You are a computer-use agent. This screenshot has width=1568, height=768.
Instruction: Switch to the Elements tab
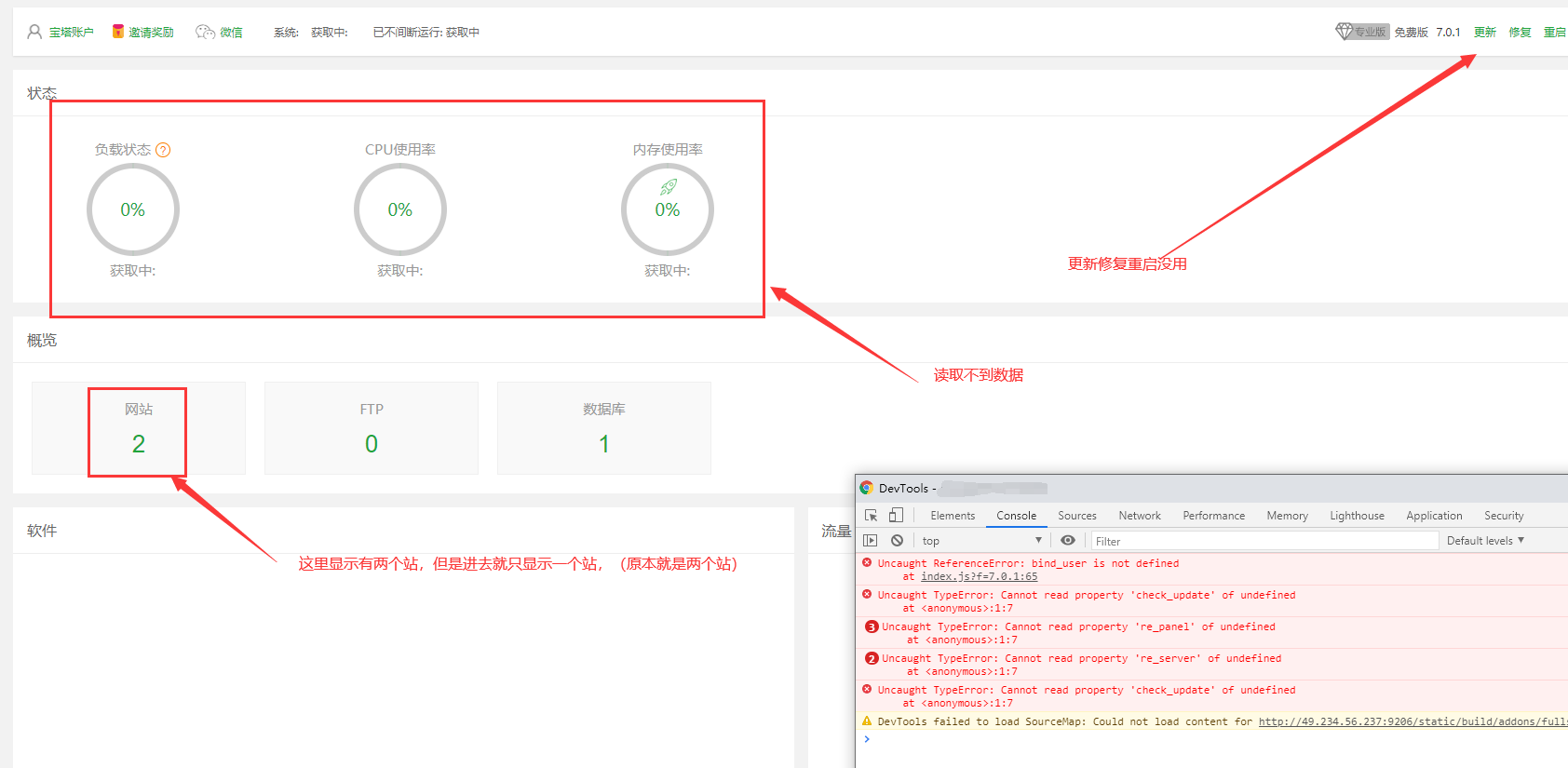click(953, 516)
